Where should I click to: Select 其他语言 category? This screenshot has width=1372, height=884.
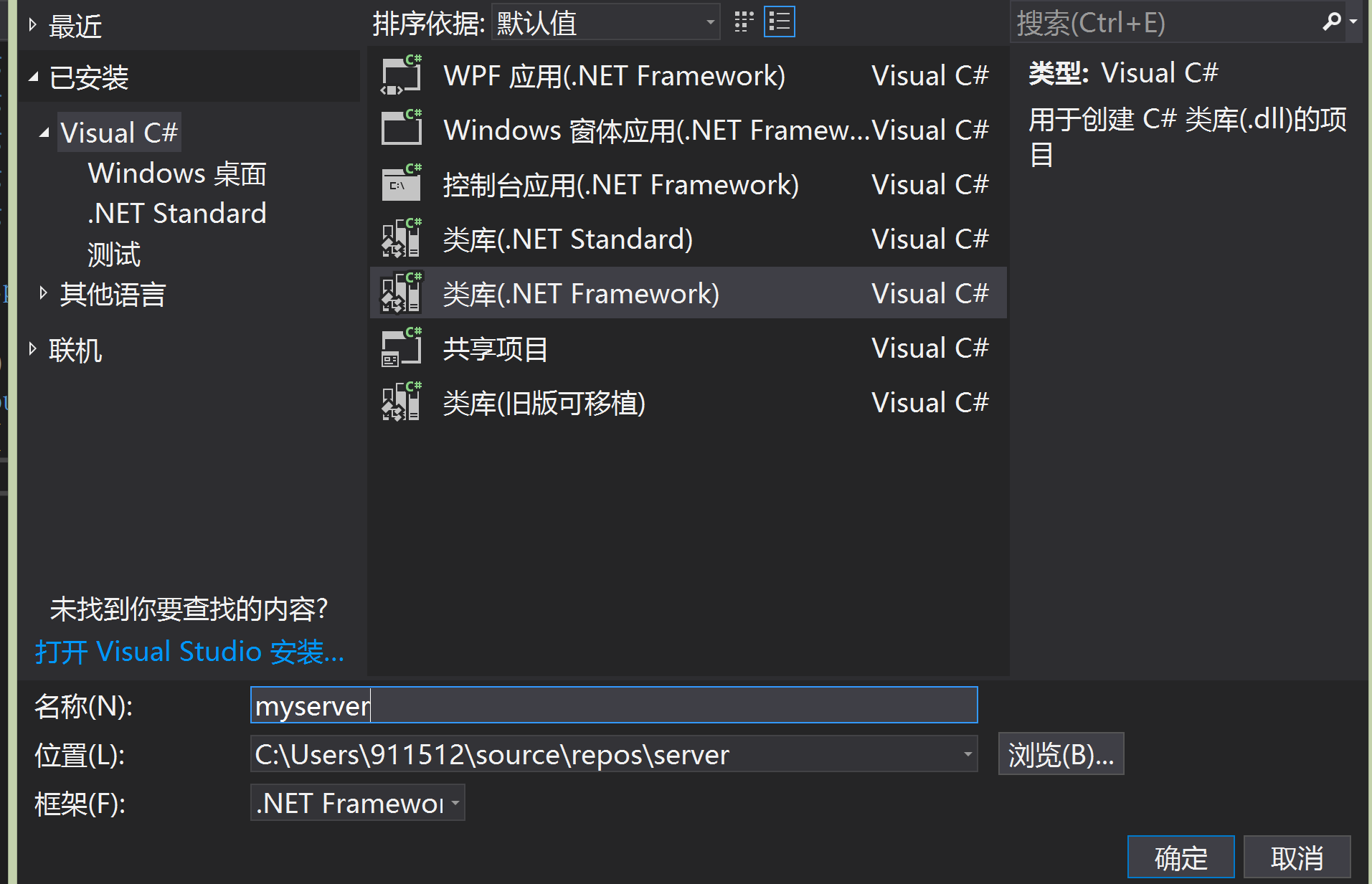pos(113,294)
